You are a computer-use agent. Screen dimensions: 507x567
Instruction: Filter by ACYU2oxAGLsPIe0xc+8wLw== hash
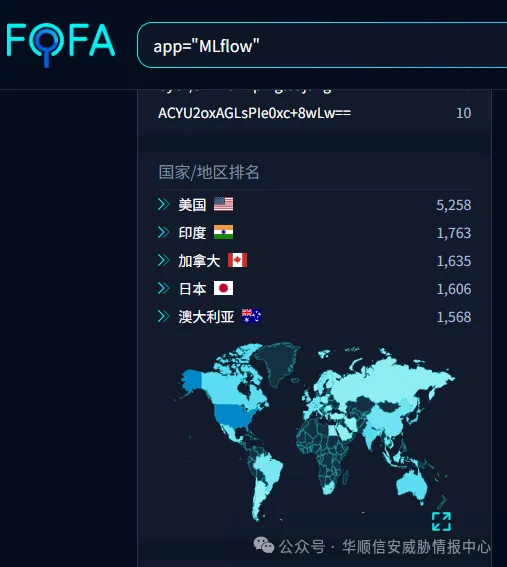pos(255,113)
